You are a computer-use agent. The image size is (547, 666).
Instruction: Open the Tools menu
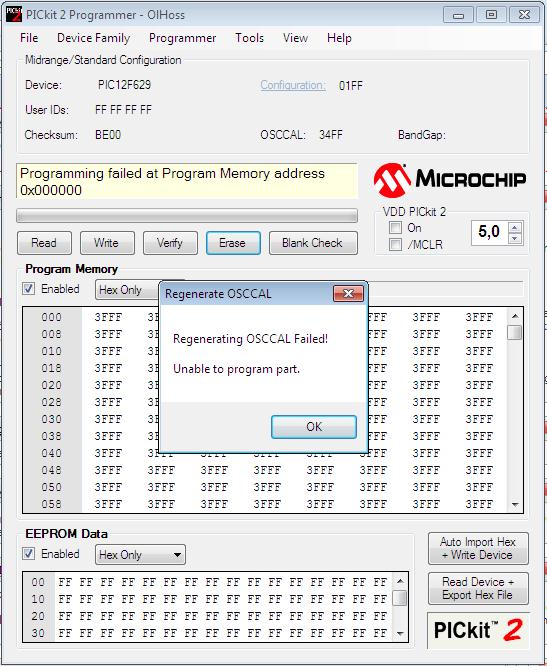(250, 38)
